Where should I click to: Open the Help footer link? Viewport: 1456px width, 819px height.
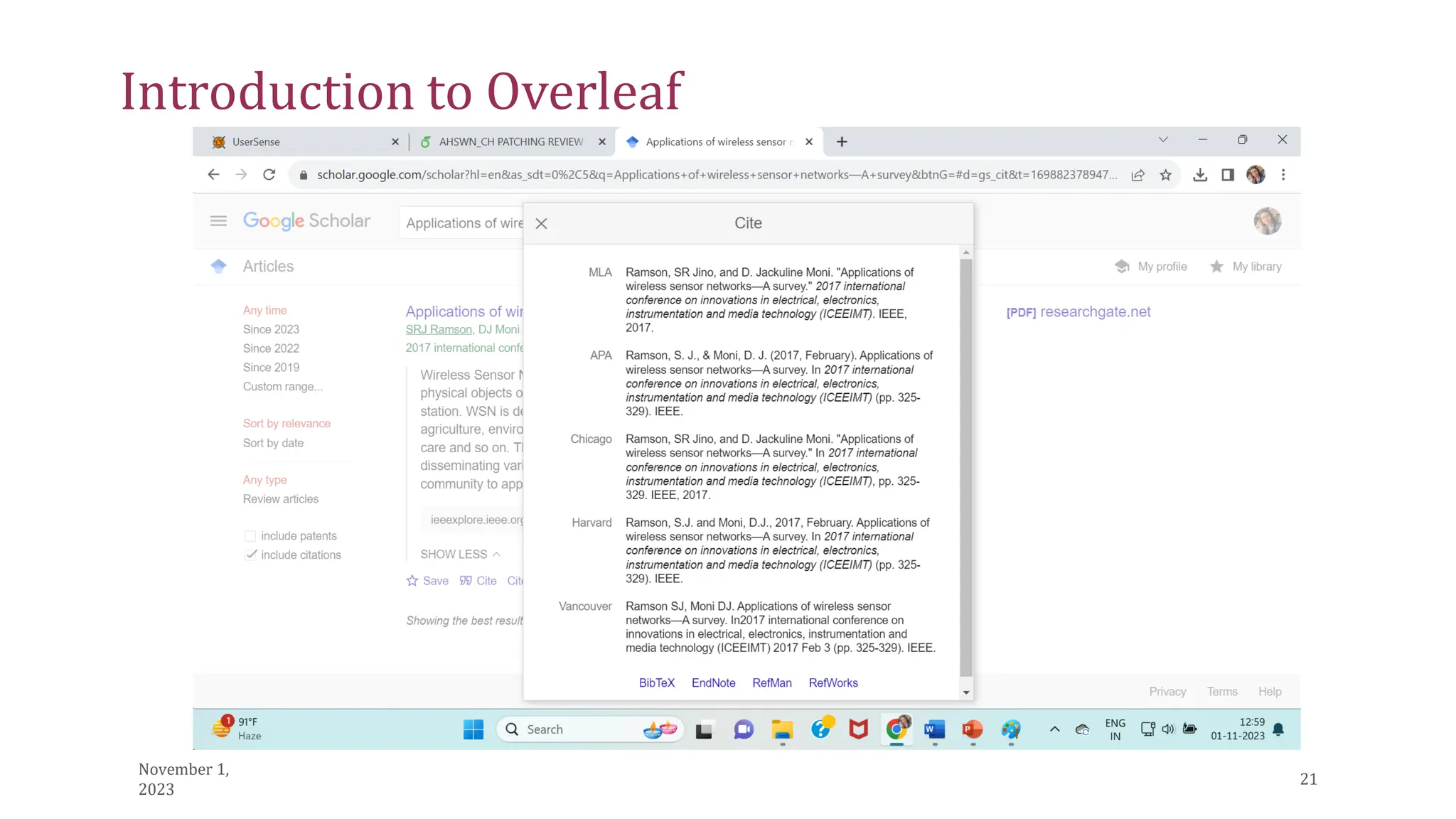tap(1270, 692)
